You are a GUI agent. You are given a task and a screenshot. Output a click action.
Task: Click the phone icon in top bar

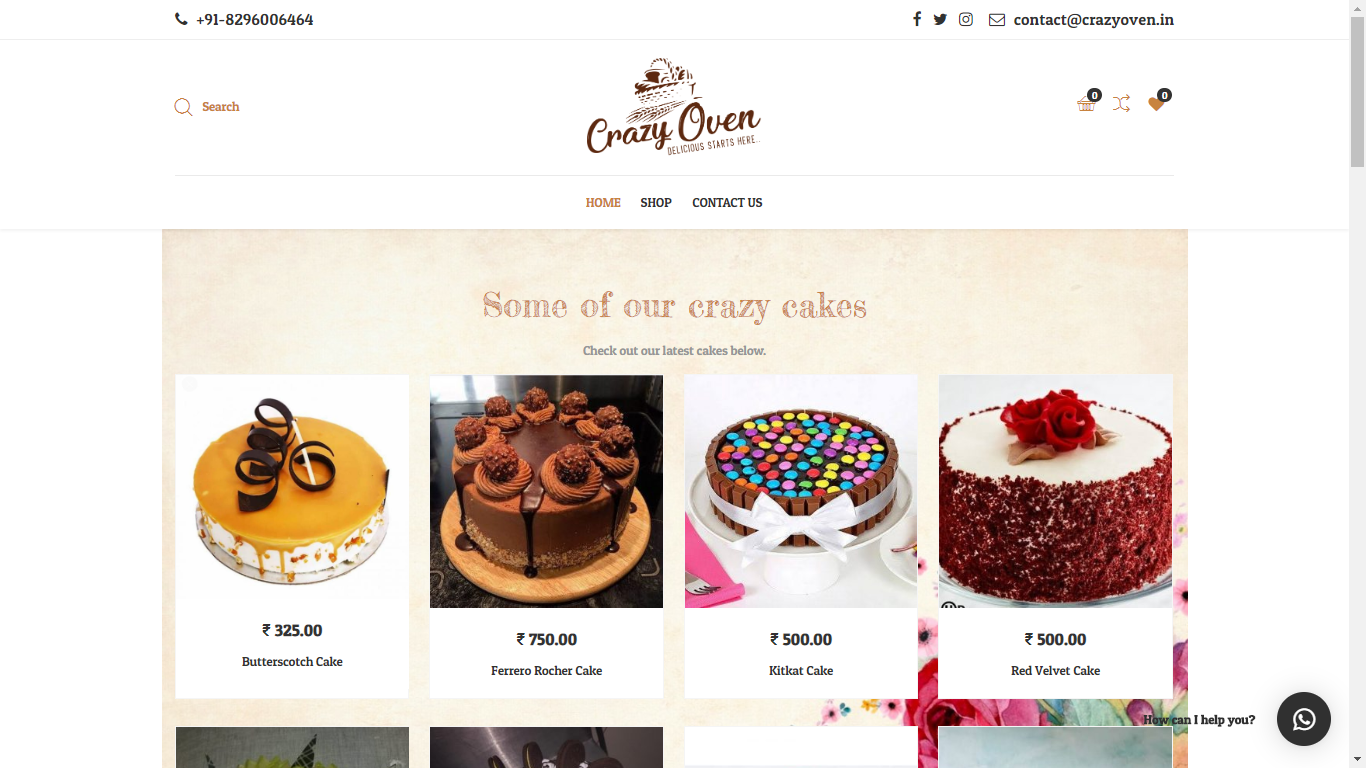[x=181, y=19]
